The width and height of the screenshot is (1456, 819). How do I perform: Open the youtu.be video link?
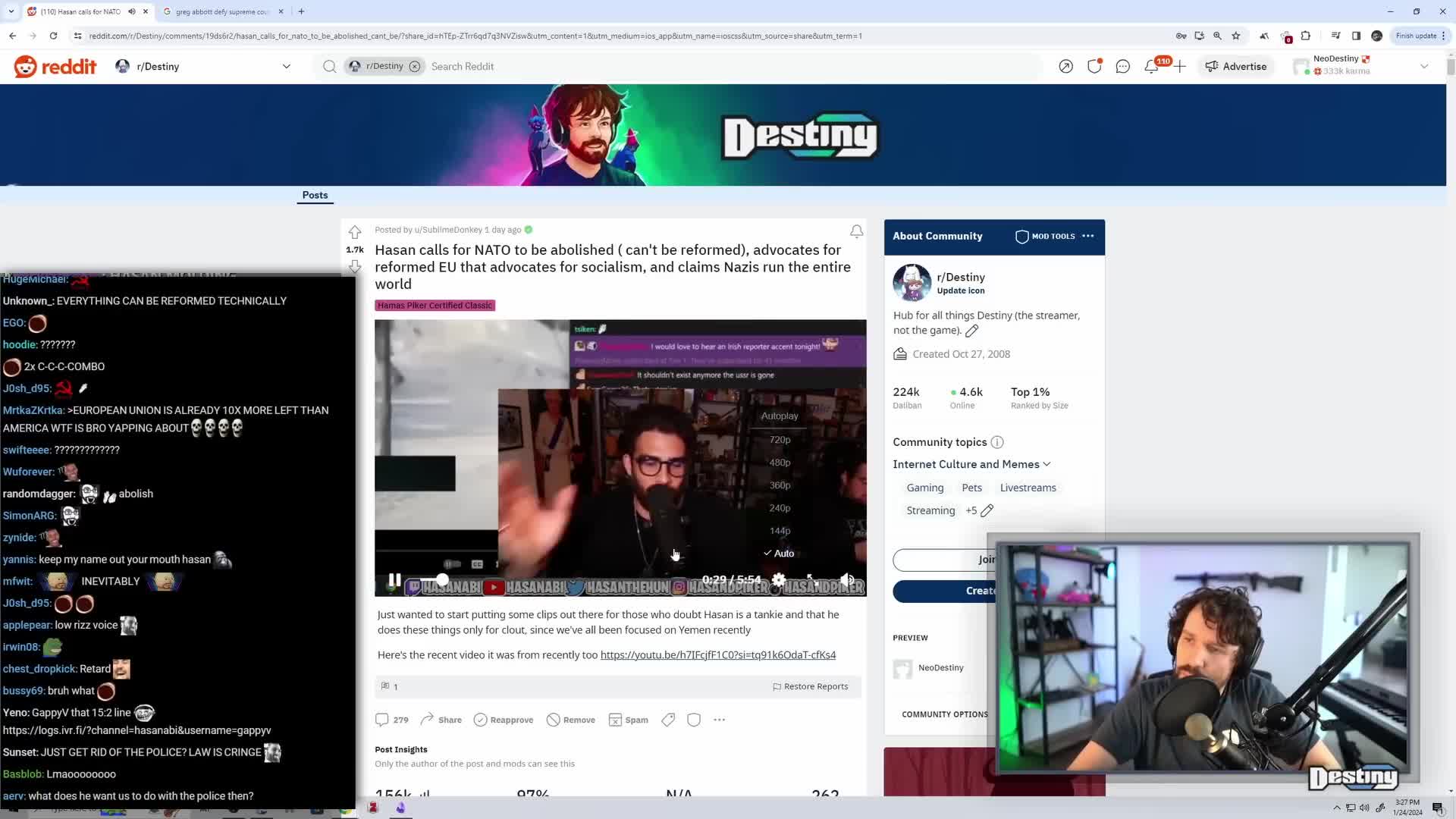[717, 655]
